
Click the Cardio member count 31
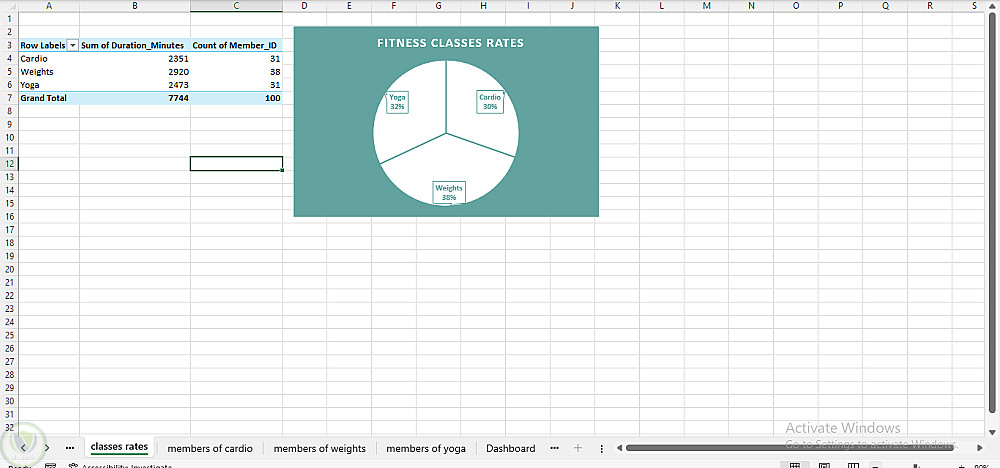pyautogui.click(x=236, y=59)
